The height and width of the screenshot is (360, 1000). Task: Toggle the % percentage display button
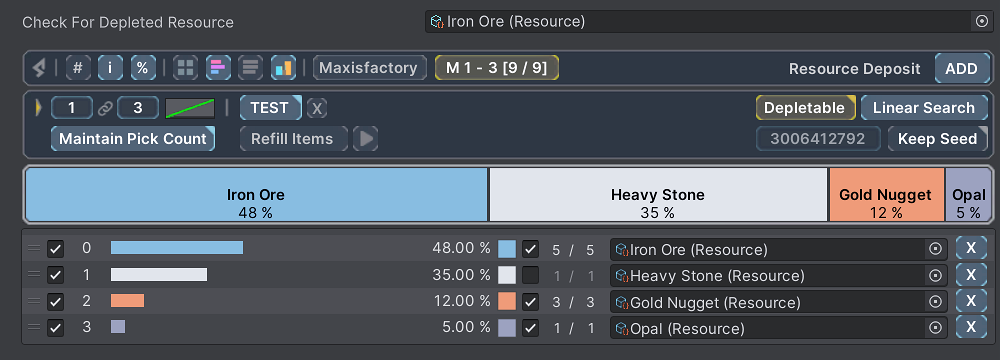[143, 68]
